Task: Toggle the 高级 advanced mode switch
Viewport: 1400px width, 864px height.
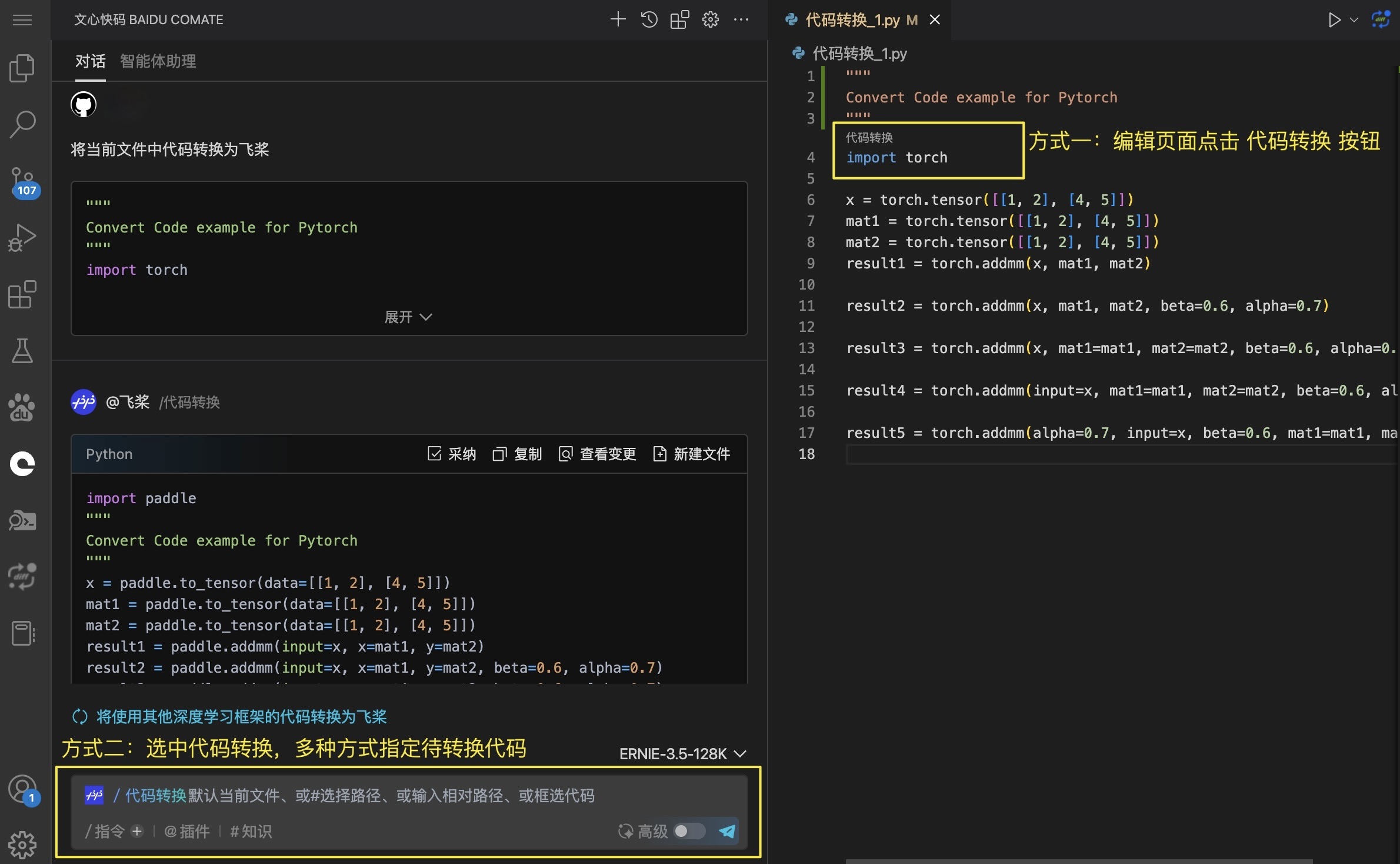Action: click(x=689, y=831)
